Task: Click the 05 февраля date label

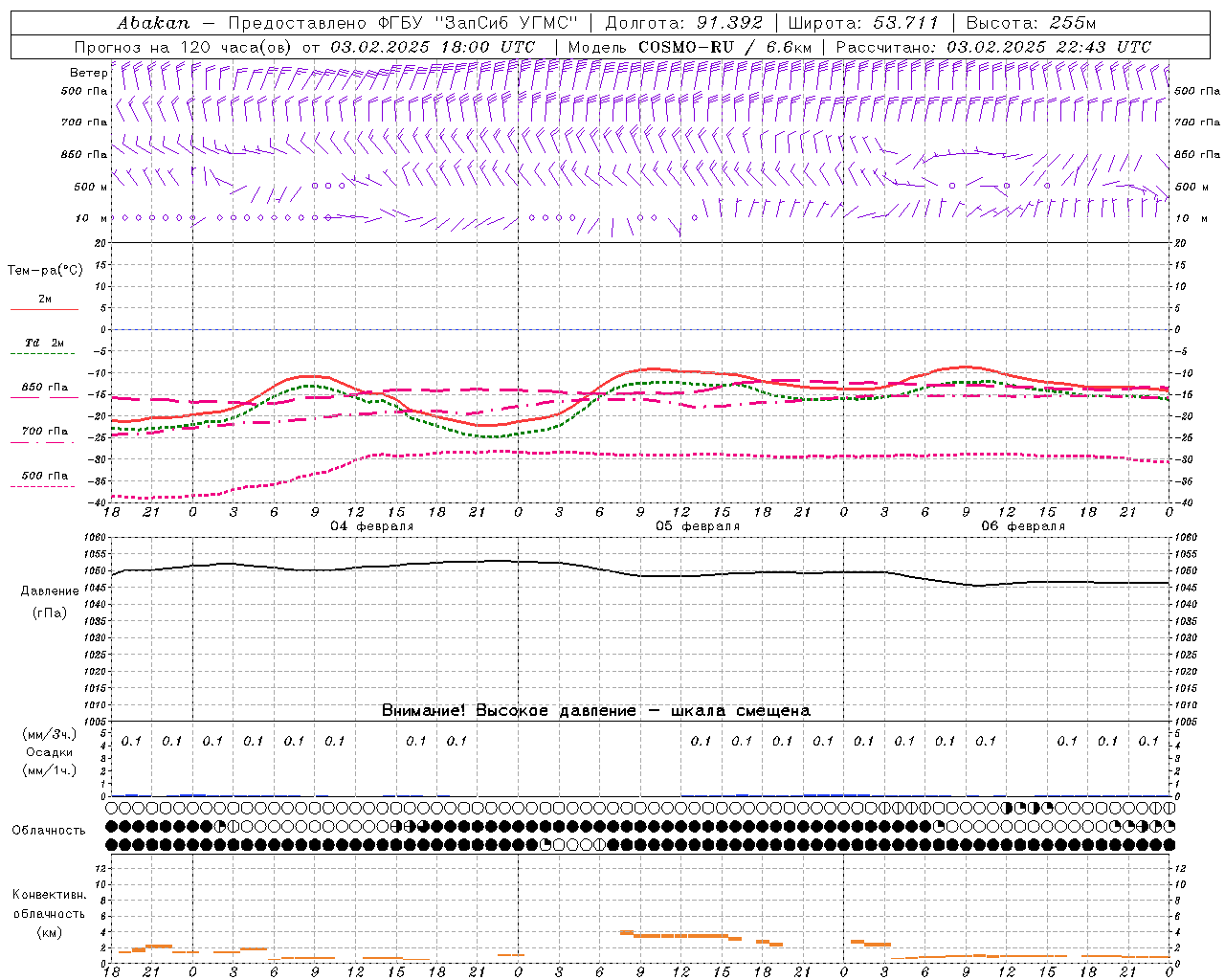Action: [698, 526]
